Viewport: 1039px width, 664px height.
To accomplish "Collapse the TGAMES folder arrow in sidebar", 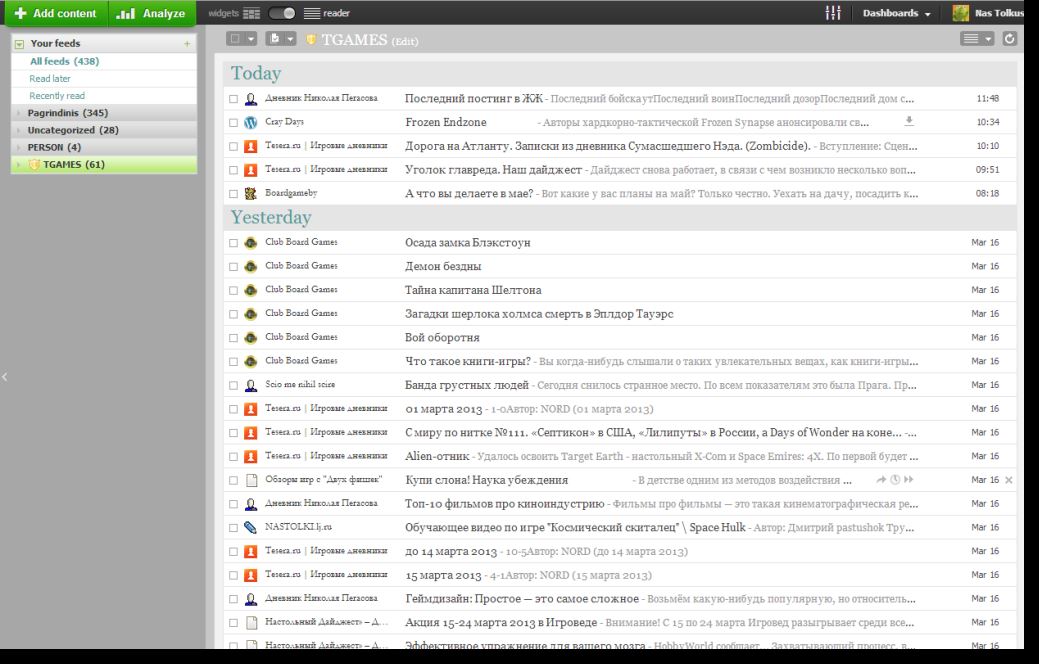I will [19, 165].
